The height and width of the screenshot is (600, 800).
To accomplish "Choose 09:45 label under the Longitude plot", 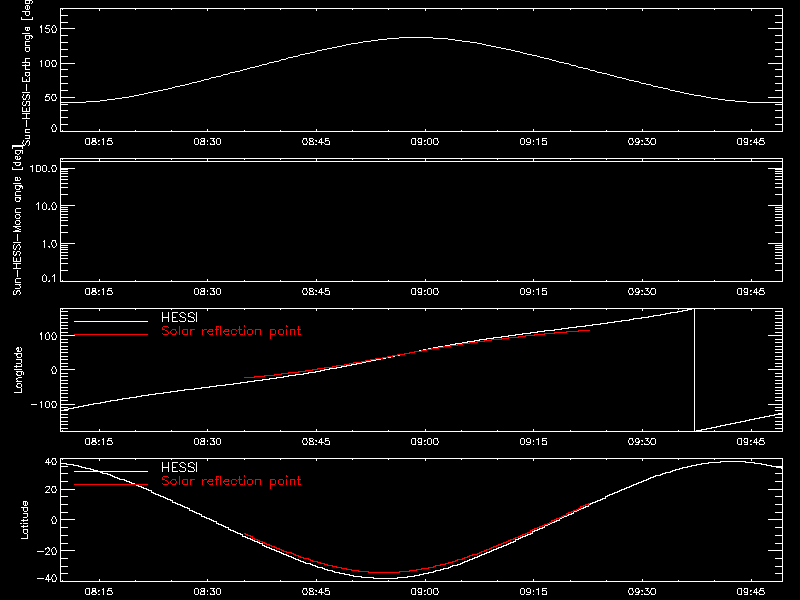I will pyautogui.click(x=751, y=442).
